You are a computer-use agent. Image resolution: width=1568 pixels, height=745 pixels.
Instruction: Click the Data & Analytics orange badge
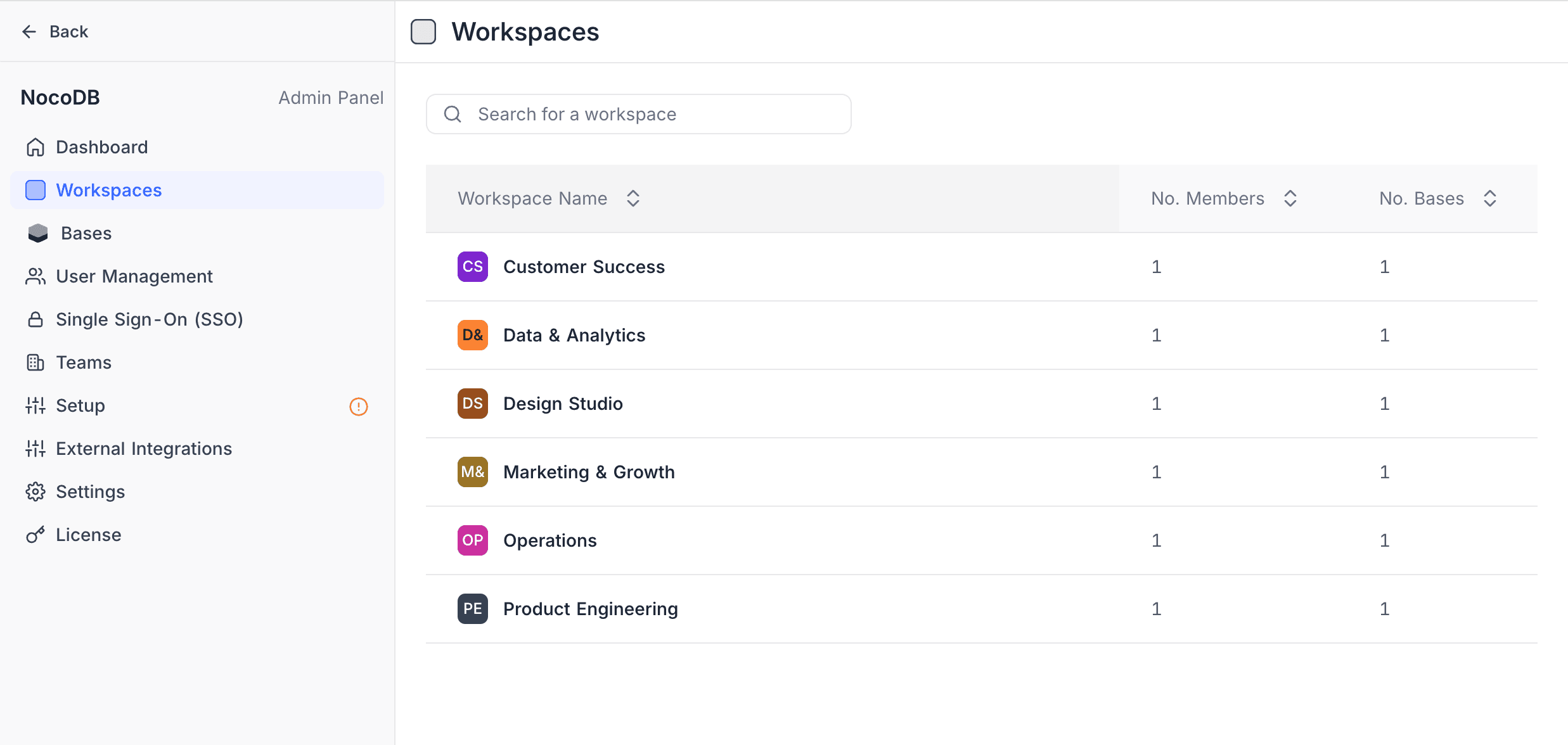coord(472,335)
